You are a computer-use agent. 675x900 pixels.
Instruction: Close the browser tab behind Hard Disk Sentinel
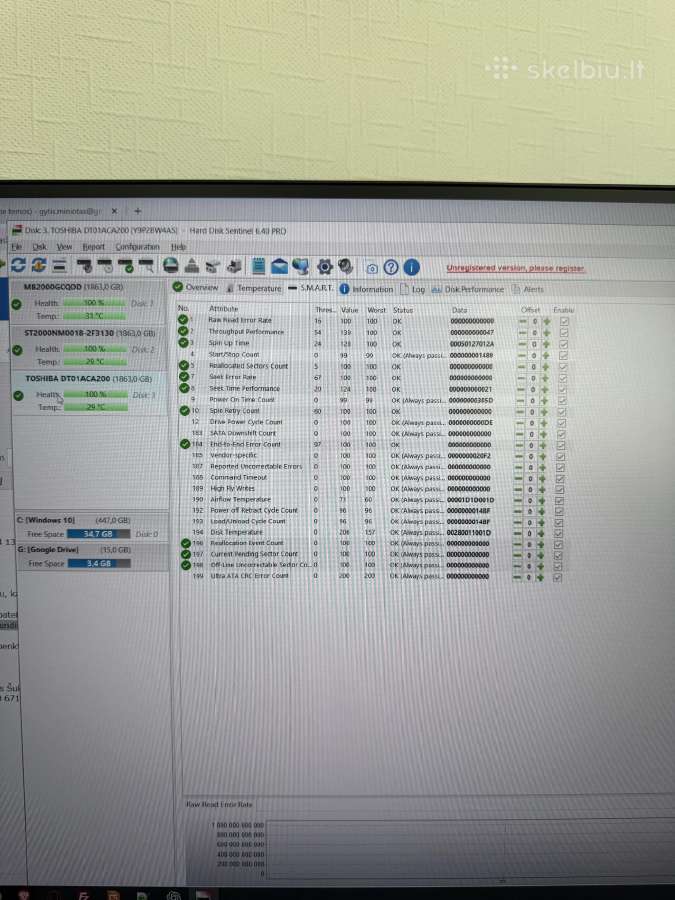coord(114,211)
